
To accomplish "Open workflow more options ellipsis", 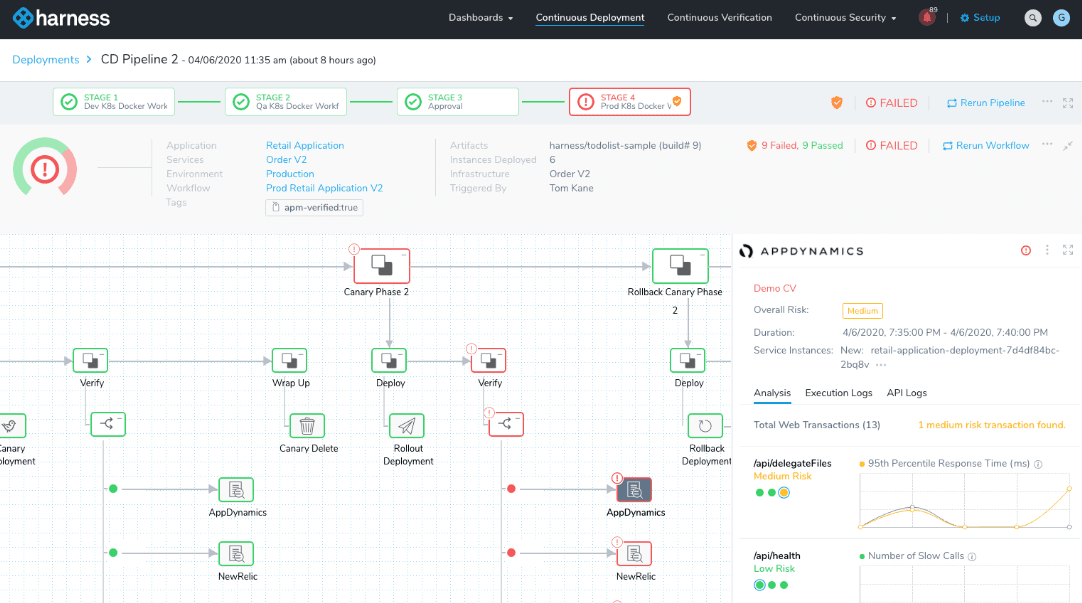I will pos(1047,144).
